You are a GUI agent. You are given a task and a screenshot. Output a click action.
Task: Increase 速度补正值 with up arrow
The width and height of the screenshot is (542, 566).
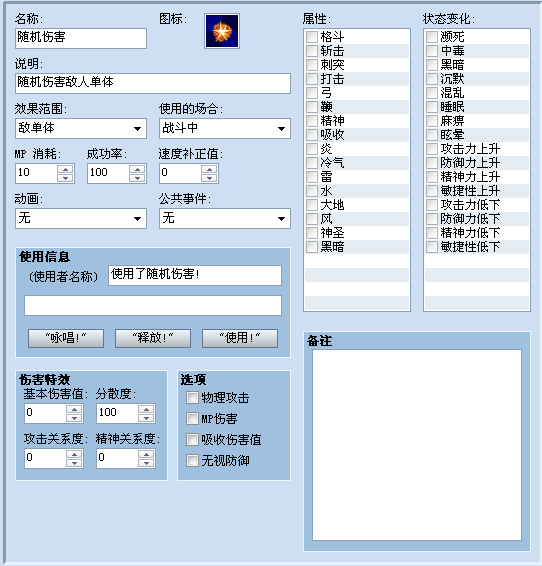click(209, 169)
